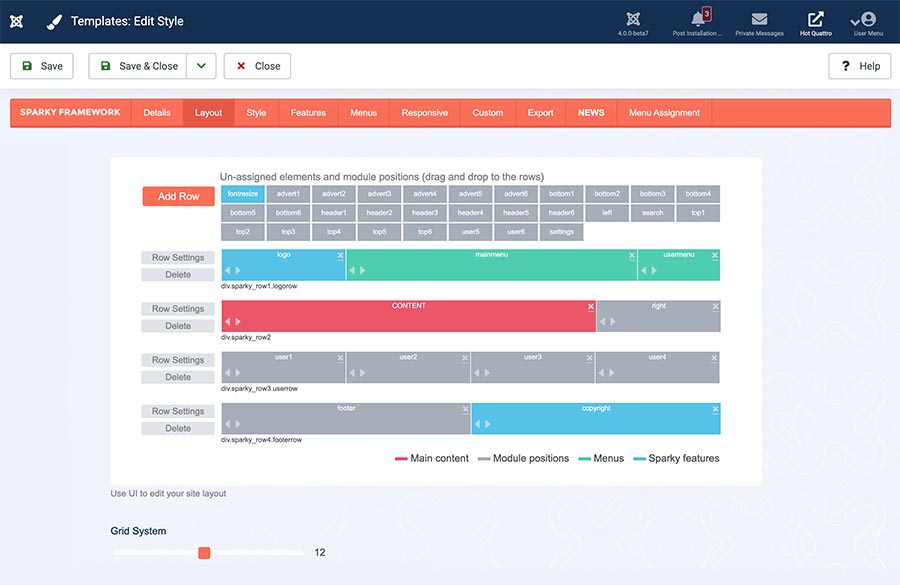Screen dimensions: 900x585
Task: Select the unassigned fontresize element
Action: tap(243, 194)
